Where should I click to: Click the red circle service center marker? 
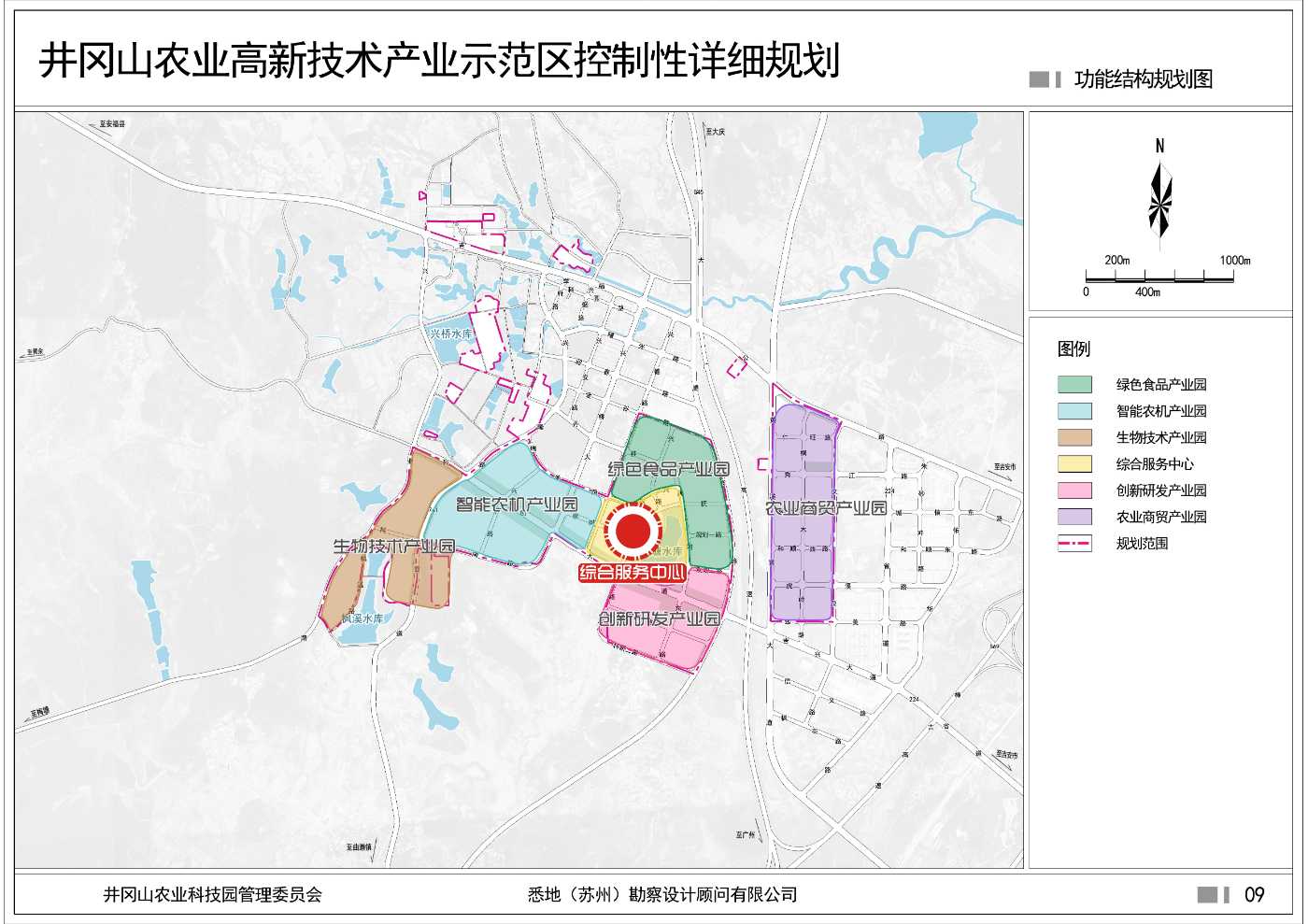pos(633,532)
